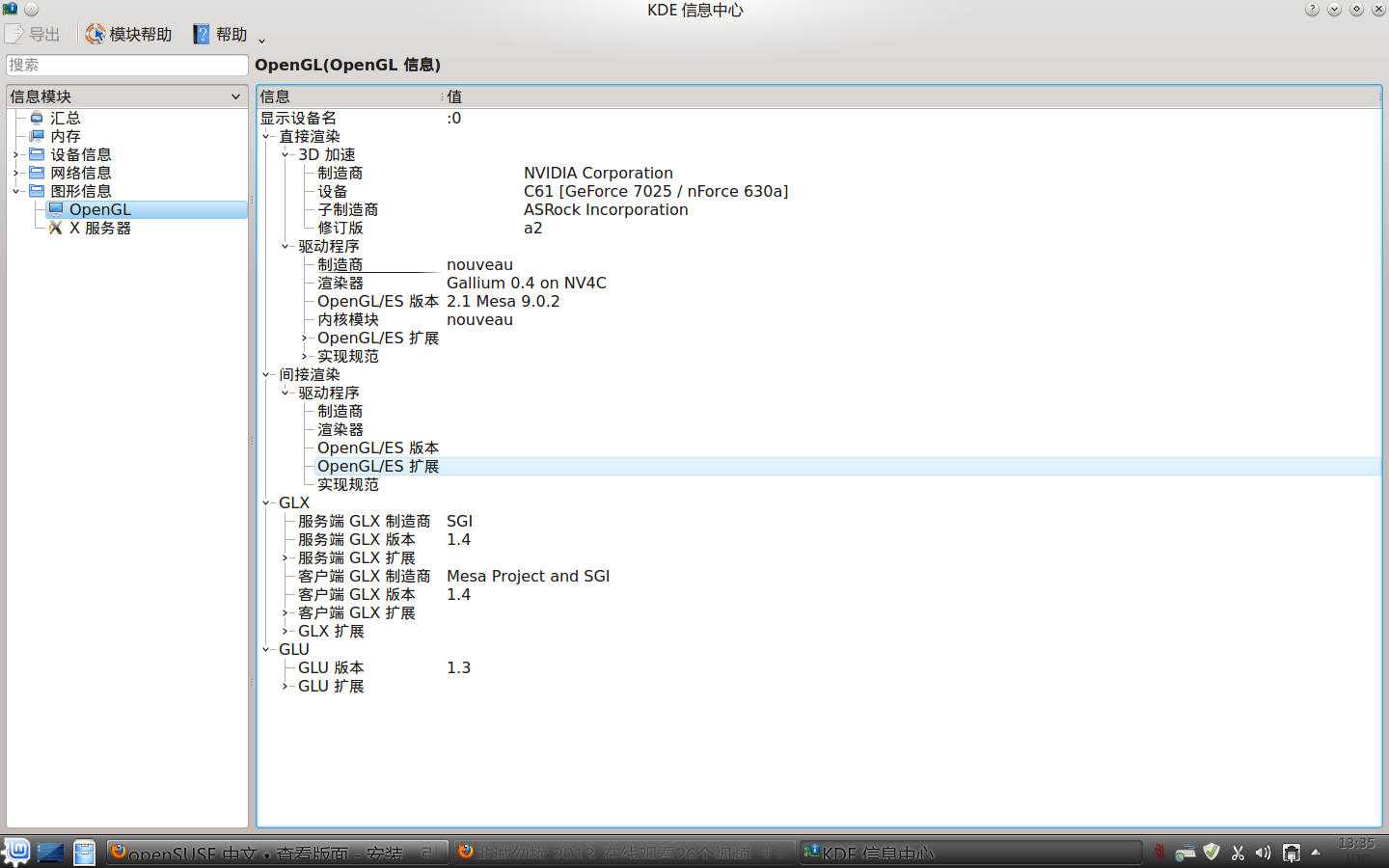Screen dimensions: 1389x868
Task: Expand 客户端 GLX 扩展
Action: point(286,612)
